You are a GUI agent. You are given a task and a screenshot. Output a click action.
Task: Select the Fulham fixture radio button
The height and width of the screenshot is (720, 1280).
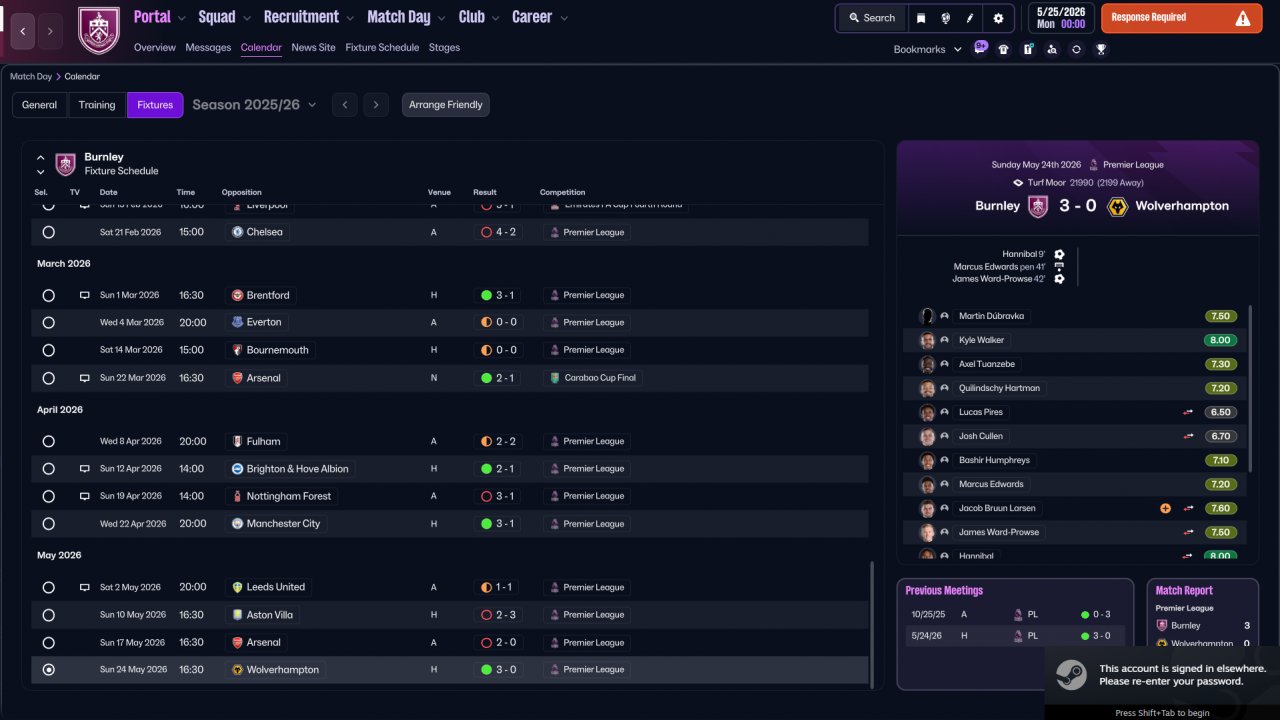click(48, 441)
